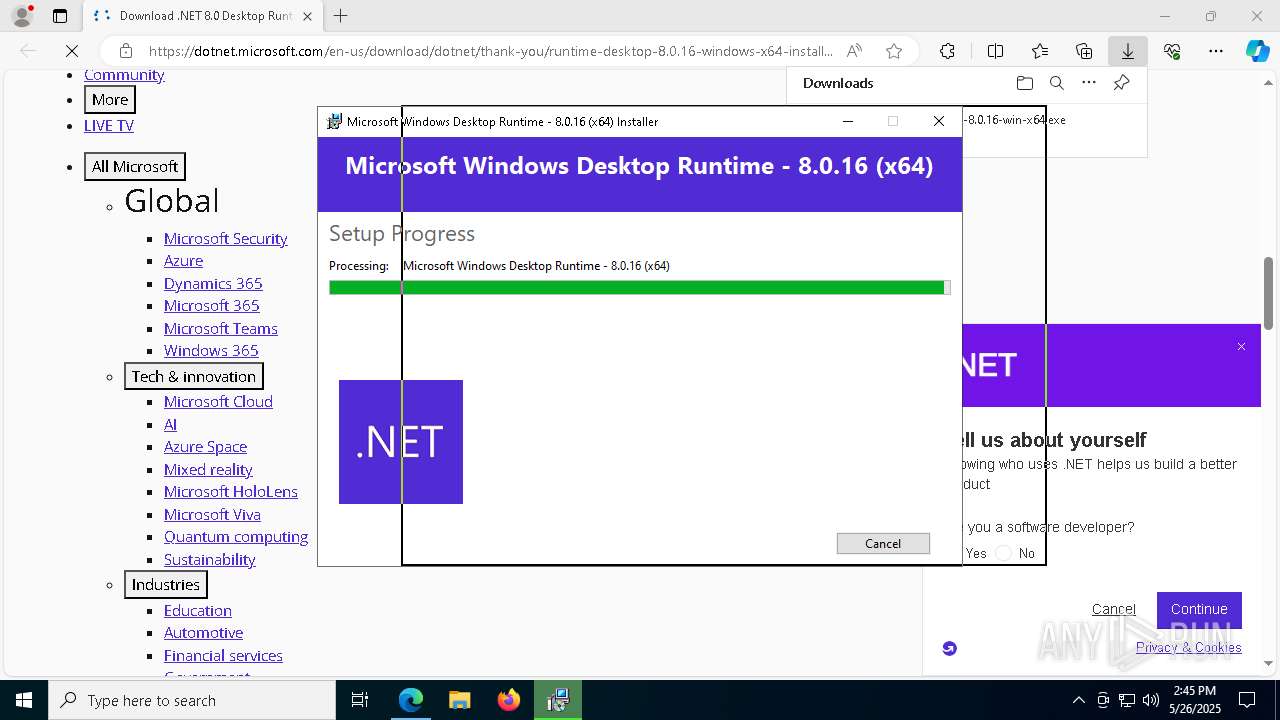Open the Microsoft Teams link
Image resolution: width=1280 pixels, height=720 pixels.
point(221,328)
